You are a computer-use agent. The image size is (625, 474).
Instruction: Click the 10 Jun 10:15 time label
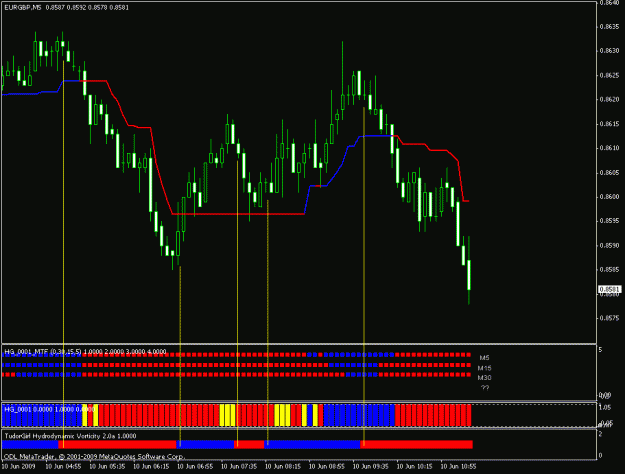coord(414,466)
